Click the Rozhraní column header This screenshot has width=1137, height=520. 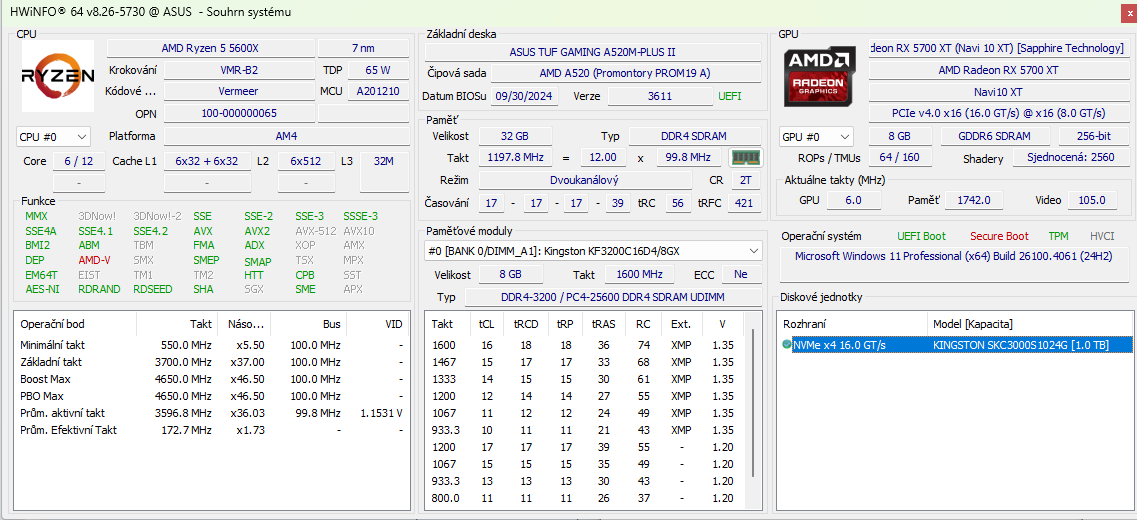tap(804, 324)
